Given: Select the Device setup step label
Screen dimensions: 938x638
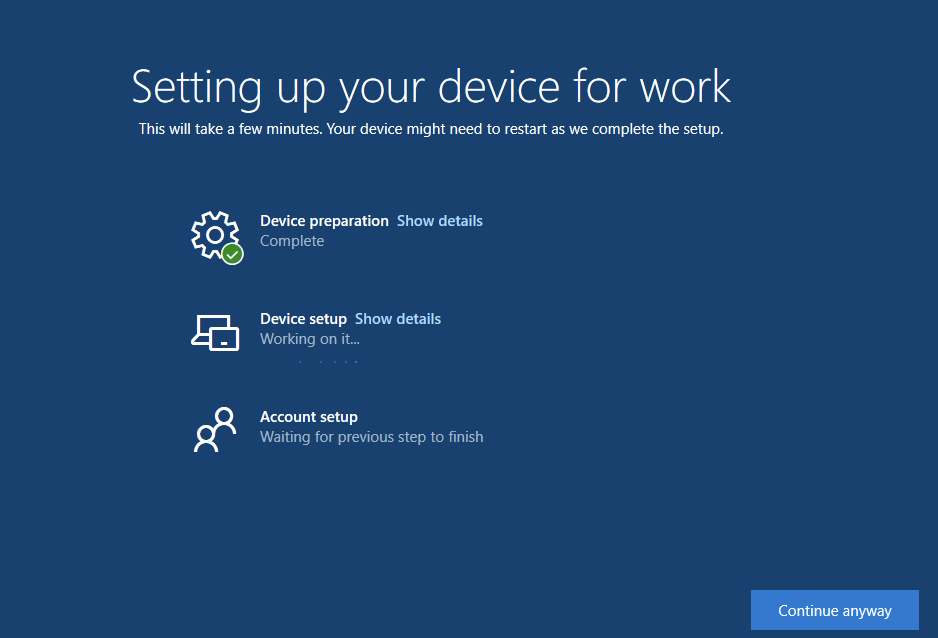Looking at the screenshot, I should point(303,319).
